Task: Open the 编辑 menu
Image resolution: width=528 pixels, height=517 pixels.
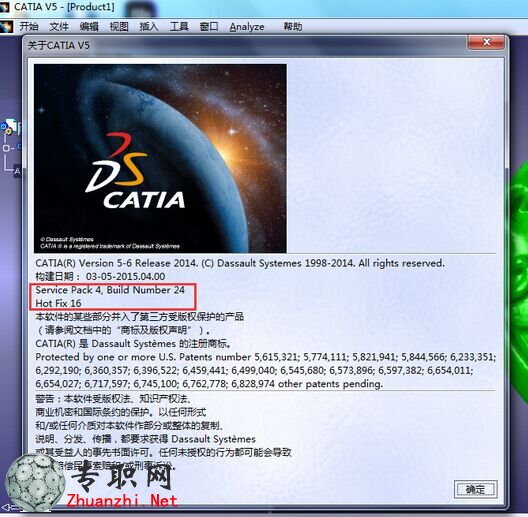Action: point(89,27)
